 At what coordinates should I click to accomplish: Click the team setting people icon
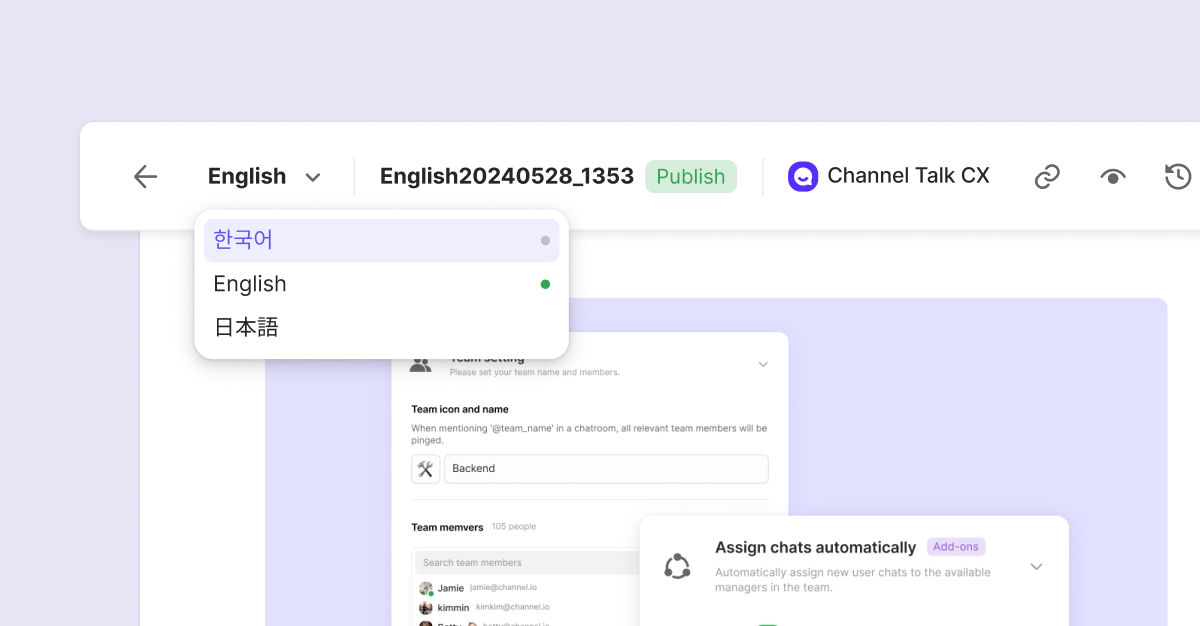click(x=421, y=365)
